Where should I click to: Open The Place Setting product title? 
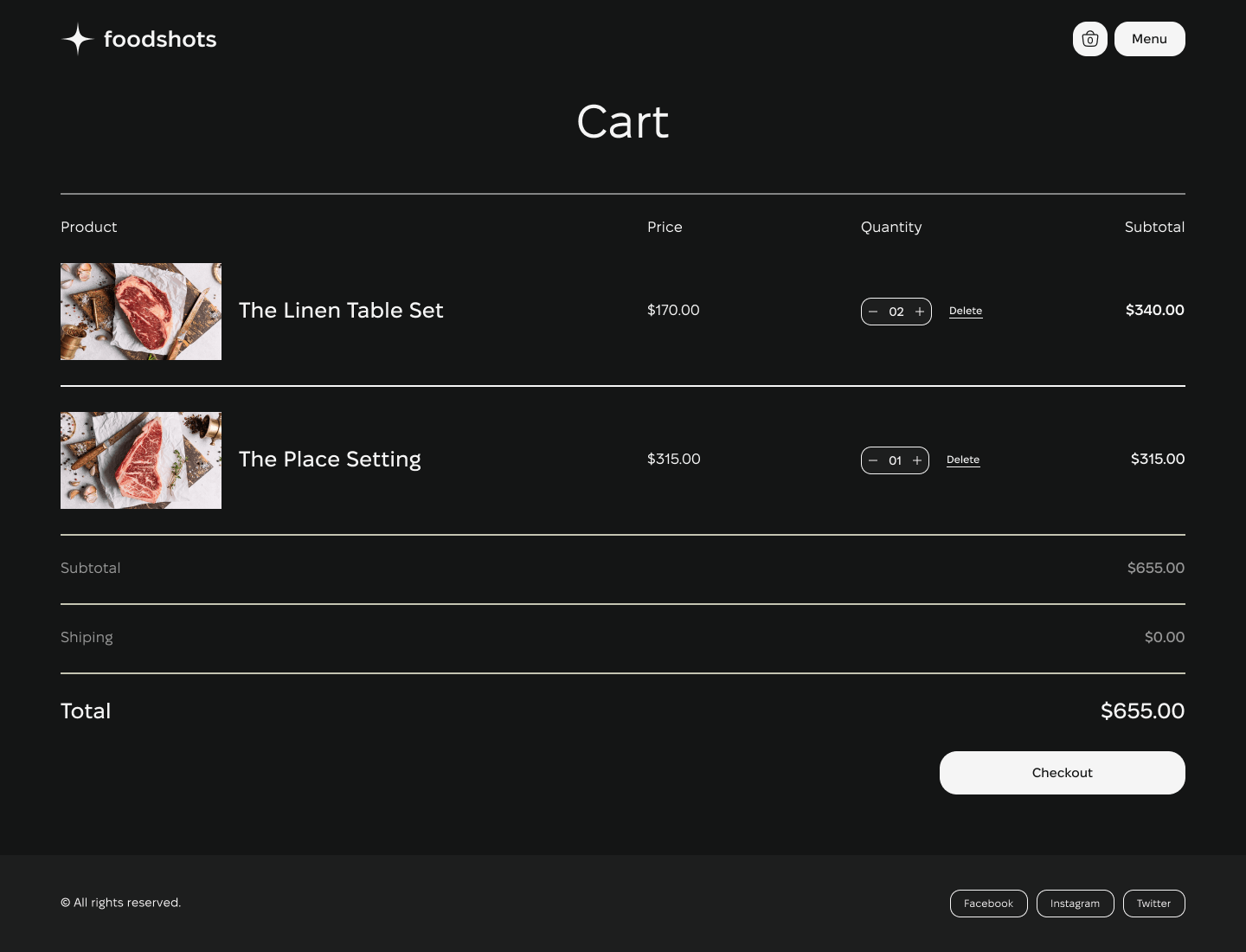coord(330,460)
